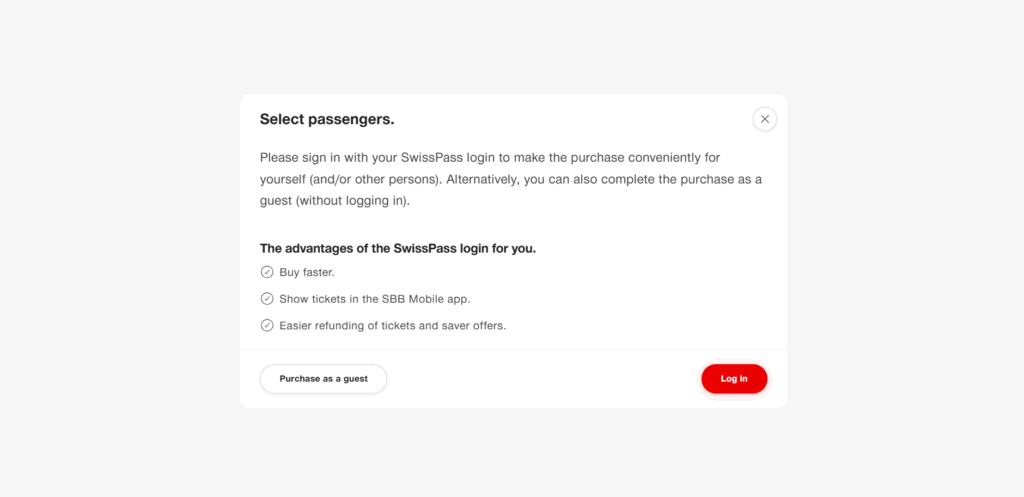1024x497 pixels.
Task: Click the checkmark icon beside Buy faster
Action: 267,272
